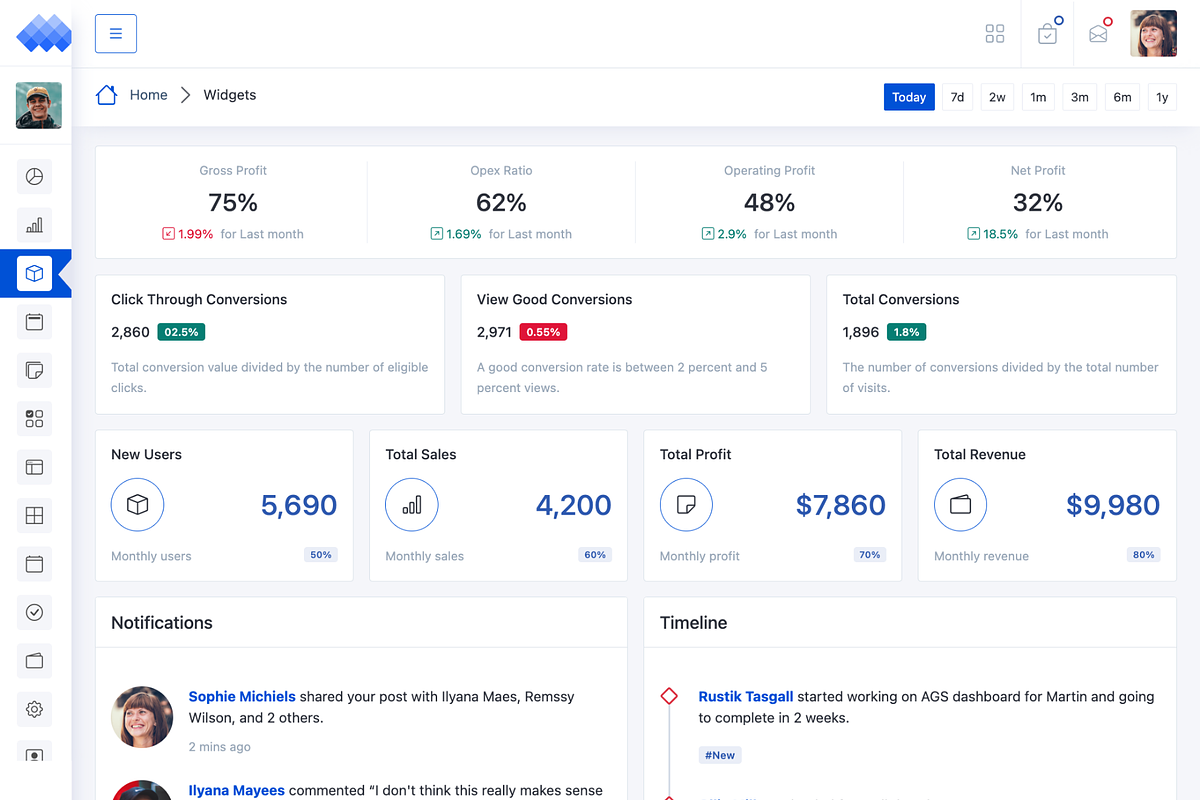Screen dimensions: 1200x800
Task: Click the 1.8% Total Conversions badge
Action: [x=906, y=332]
